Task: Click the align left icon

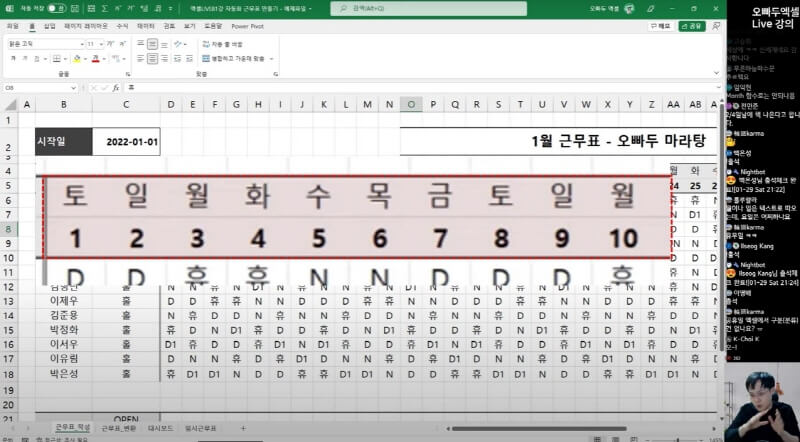Action: (141, 59)
